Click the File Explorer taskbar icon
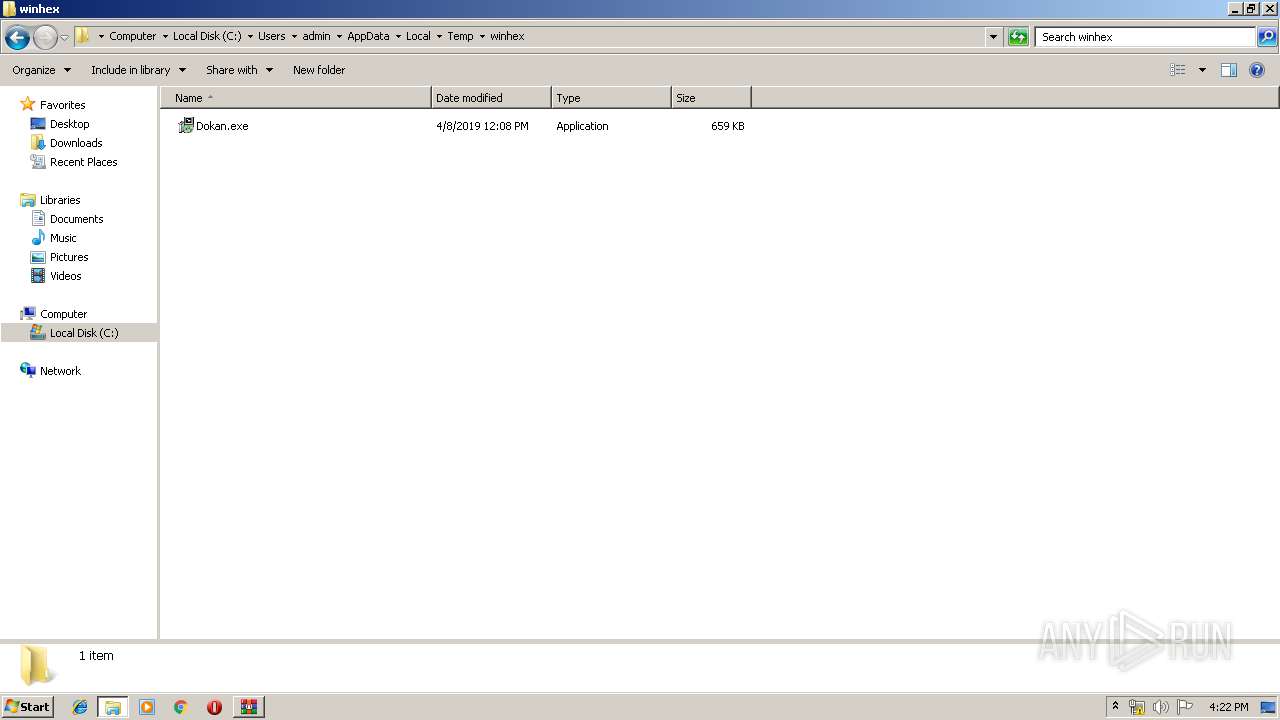 (x=113, y=707)
